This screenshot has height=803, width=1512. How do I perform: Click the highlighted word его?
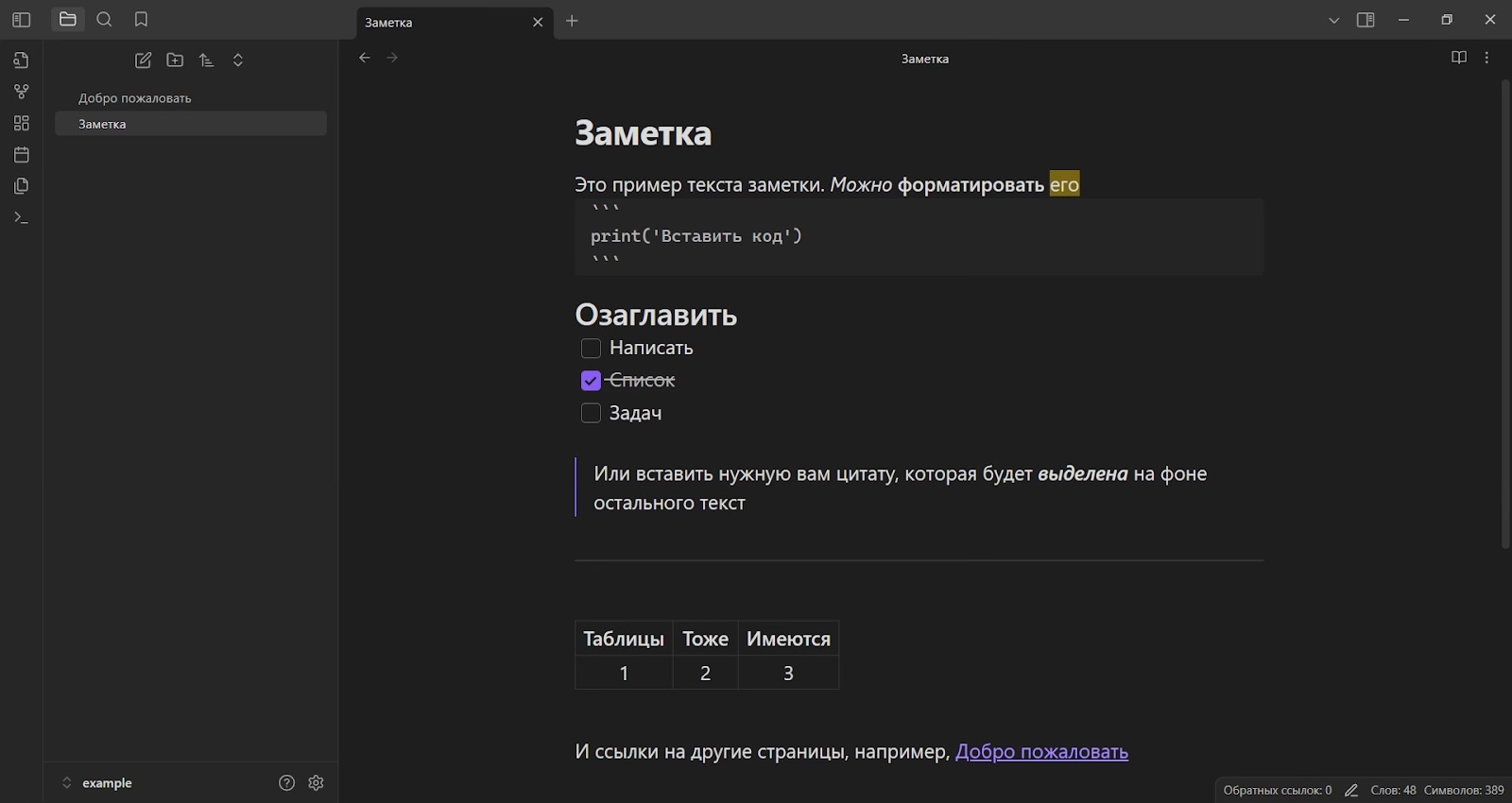coord(1064,185)
